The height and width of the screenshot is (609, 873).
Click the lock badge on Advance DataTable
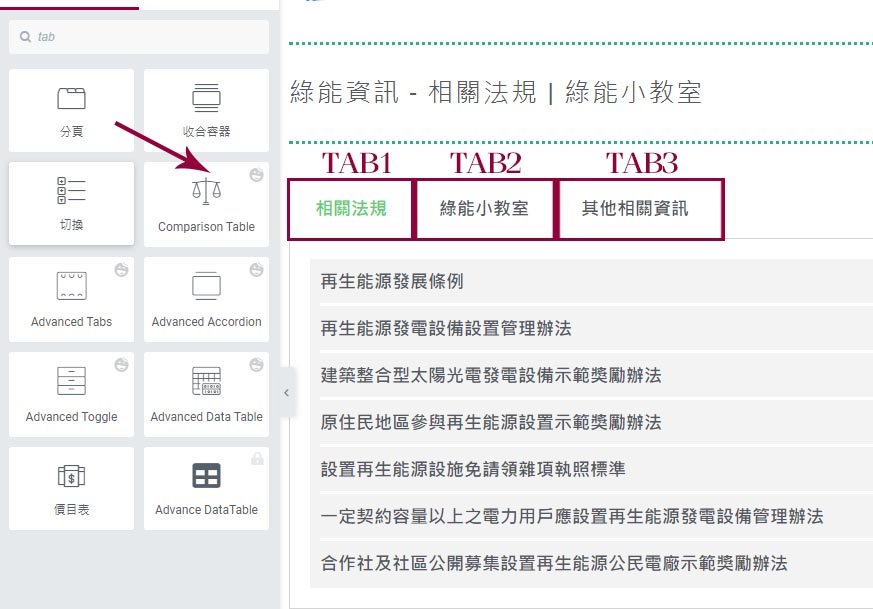[257, 459]
